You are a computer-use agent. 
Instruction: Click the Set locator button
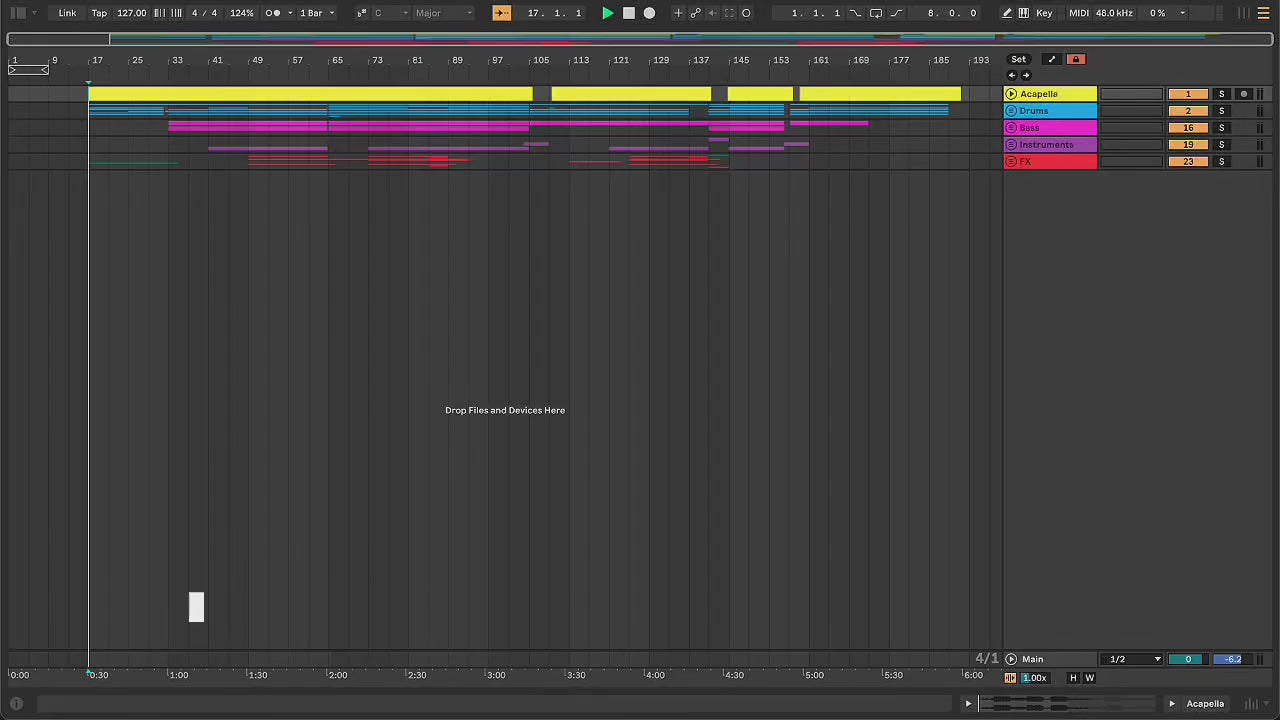pyautogui.click(x=1018, y=59)
